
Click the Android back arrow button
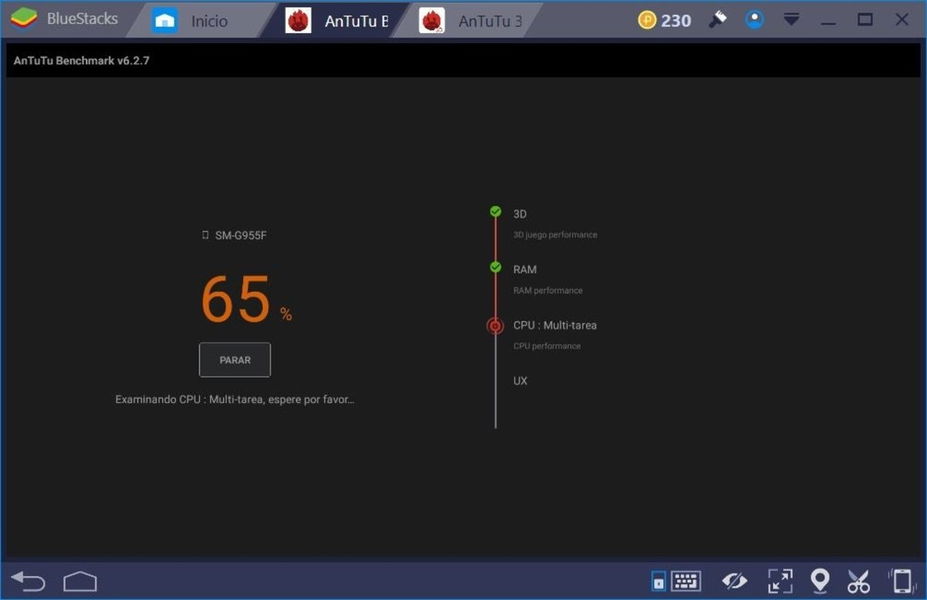[x=28, y=581]
